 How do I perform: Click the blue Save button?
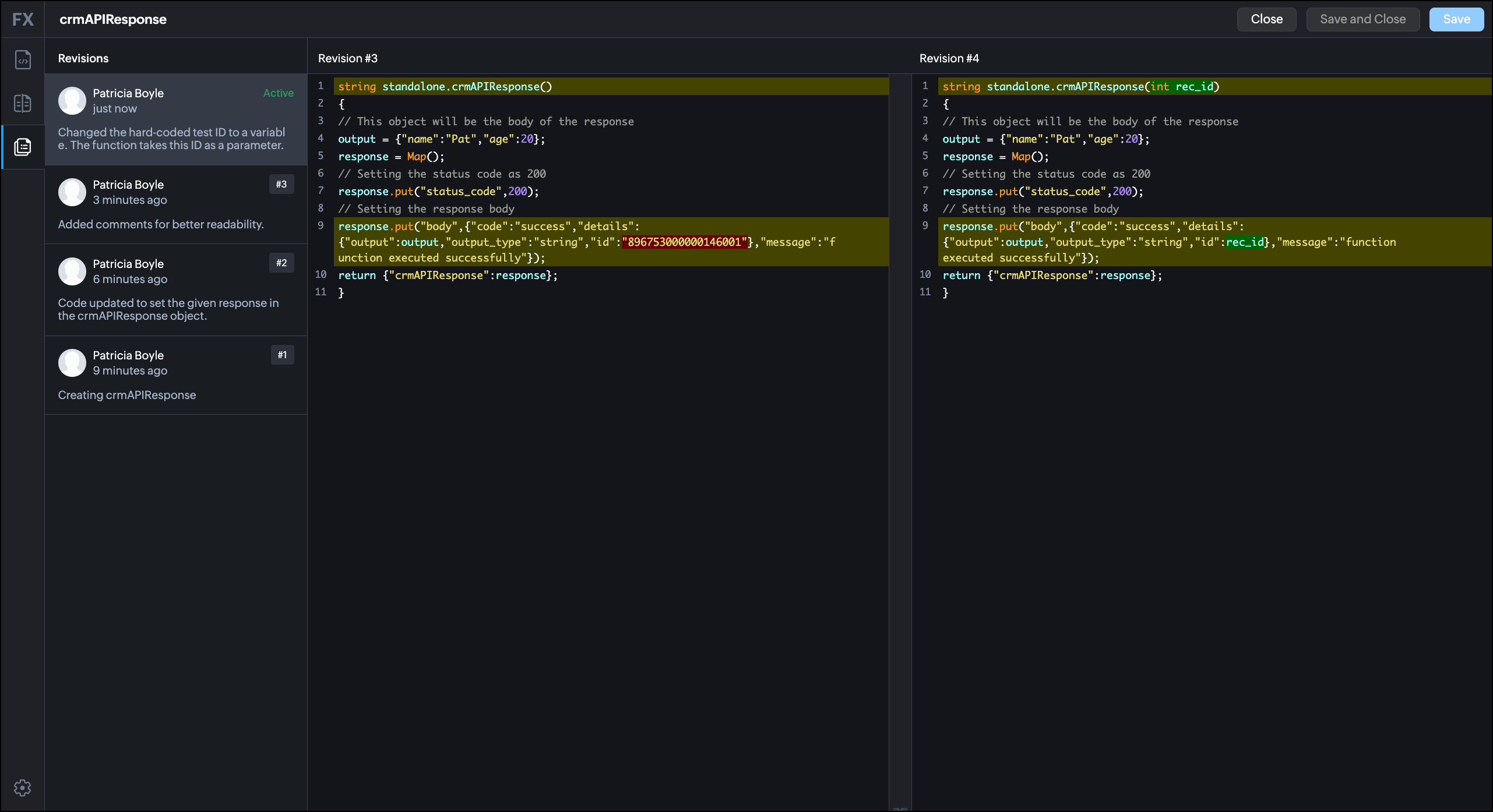tap(1456, 19)
